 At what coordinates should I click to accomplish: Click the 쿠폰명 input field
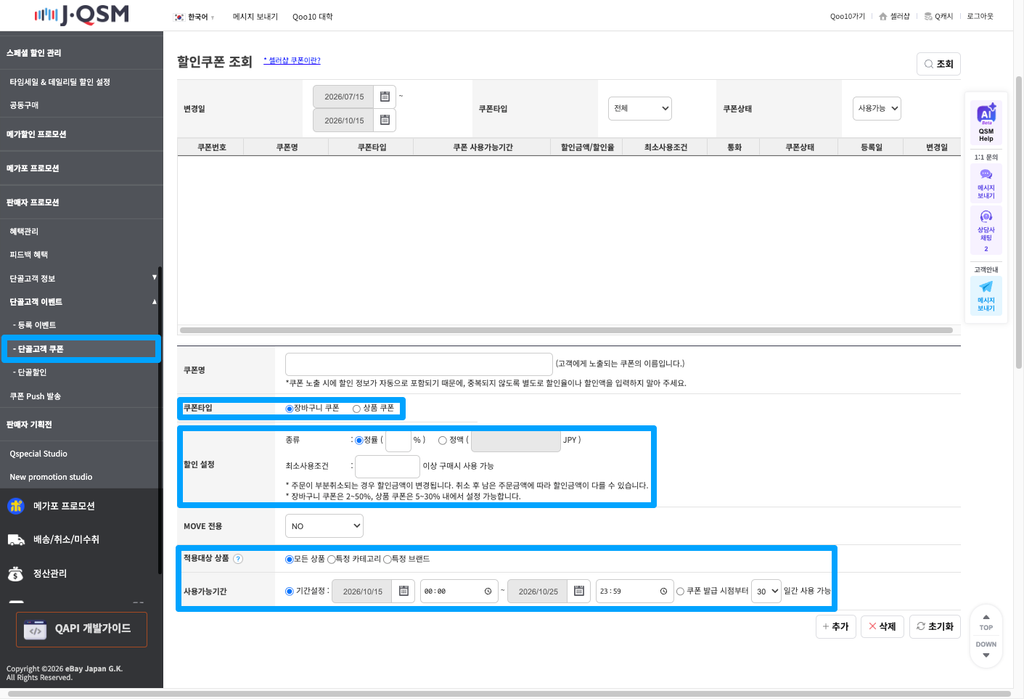(x=419, y=364)
